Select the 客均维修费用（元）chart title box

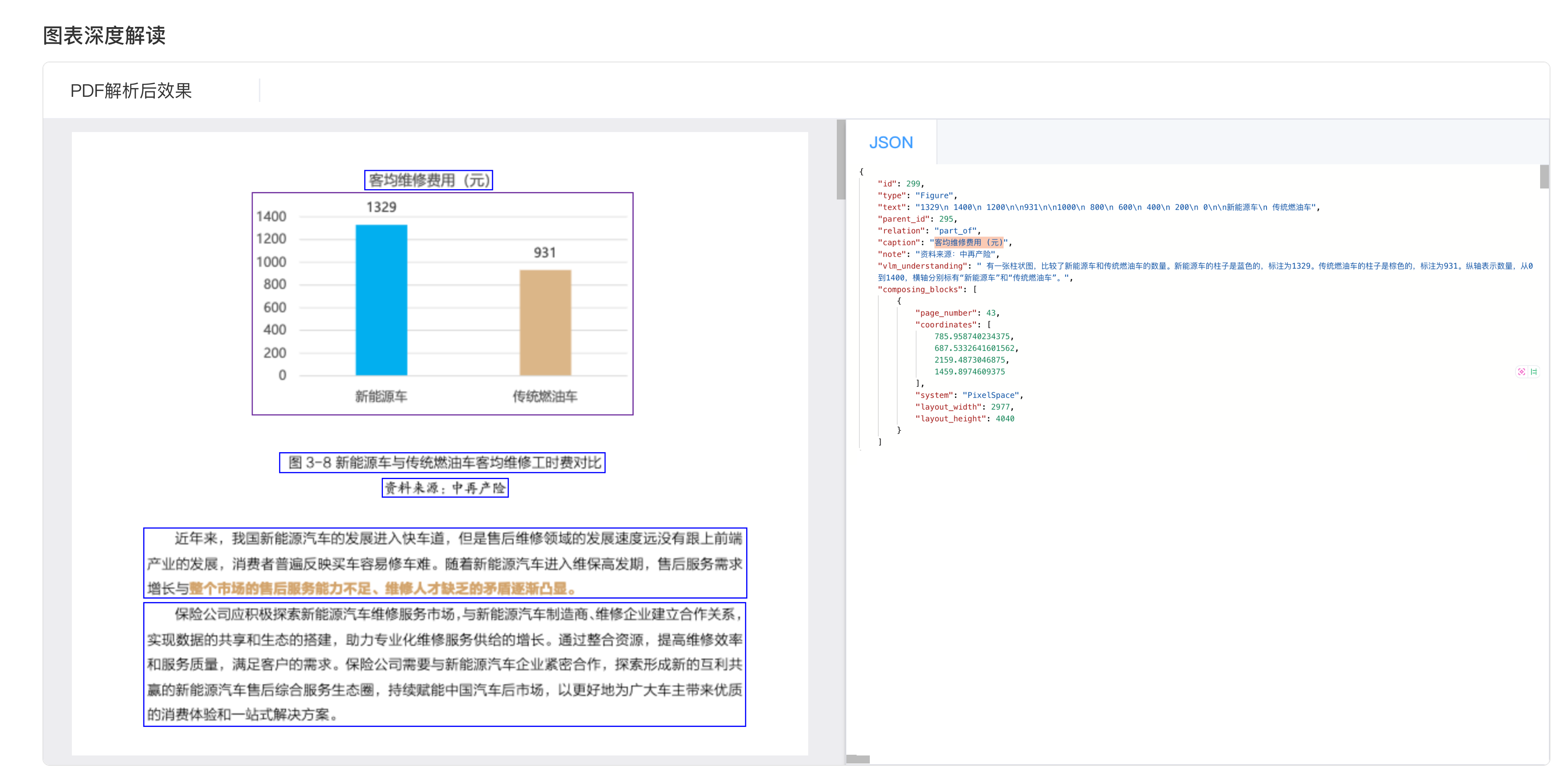pos(428,180)
